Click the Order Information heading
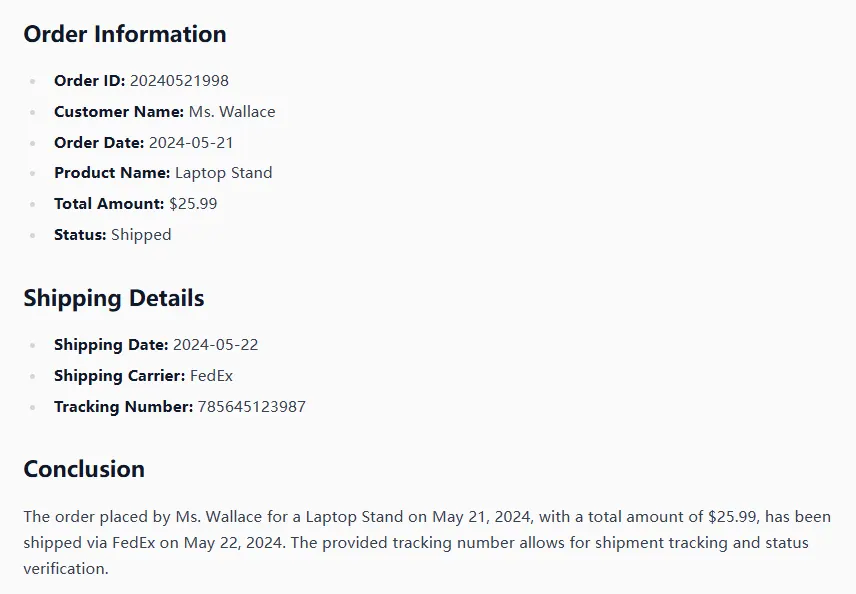The height and width of the screenshot is (594, 856). pyautogui.click(x=125, y=34)
